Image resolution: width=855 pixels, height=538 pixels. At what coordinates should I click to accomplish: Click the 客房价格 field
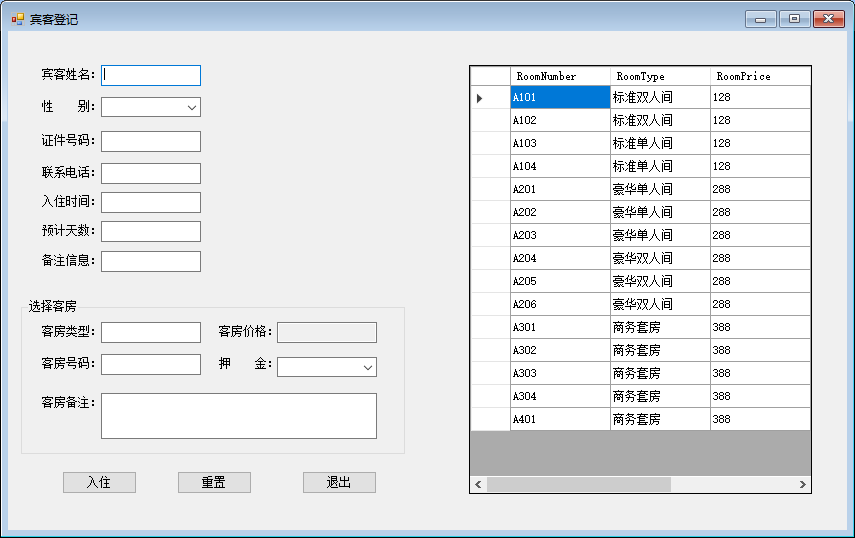coord(327,333)
